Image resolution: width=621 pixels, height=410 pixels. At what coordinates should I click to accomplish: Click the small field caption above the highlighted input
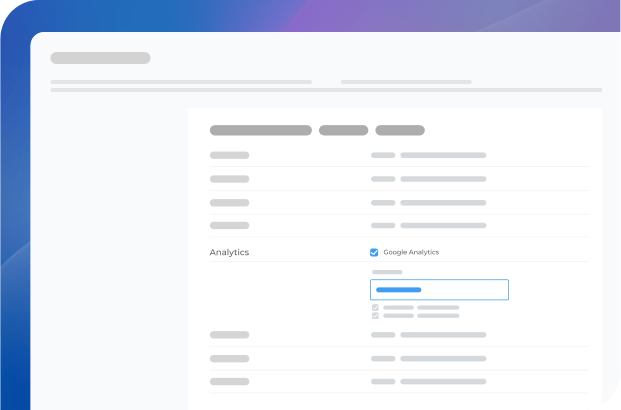tap(387, 272)
